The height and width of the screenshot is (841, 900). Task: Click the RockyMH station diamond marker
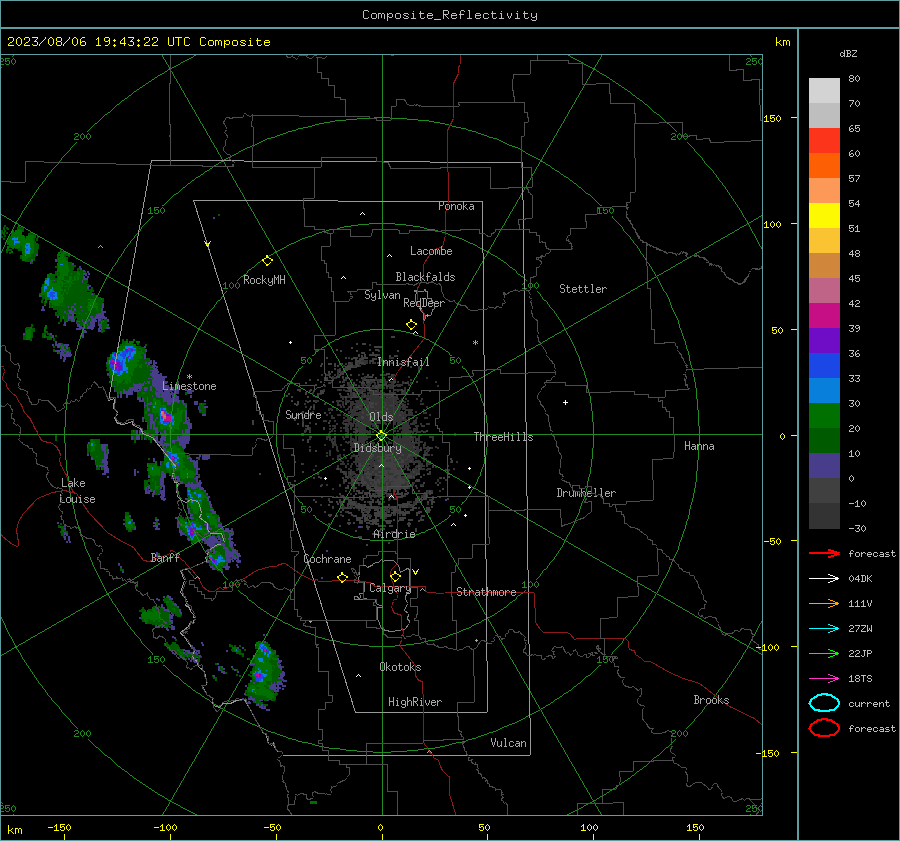click(267, 261)
